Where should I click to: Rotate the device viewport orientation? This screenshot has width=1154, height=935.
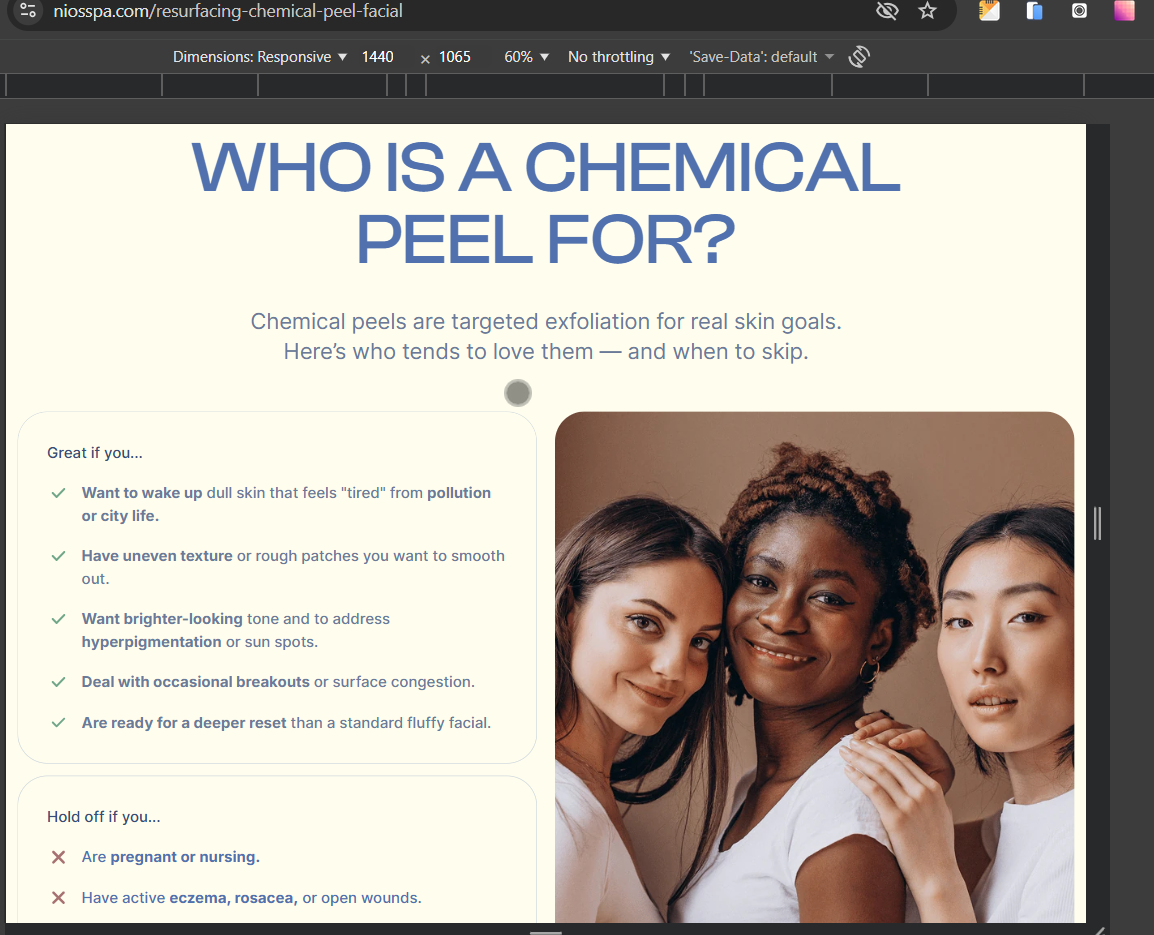tap(859, 57)
